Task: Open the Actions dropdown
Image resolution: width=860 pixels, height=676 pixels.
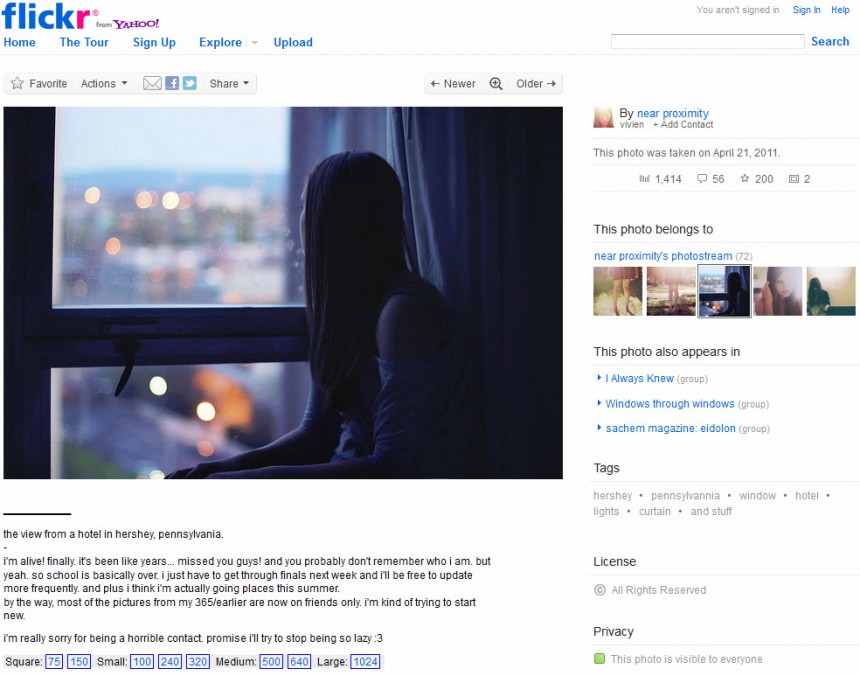Action: coord(102,83)
